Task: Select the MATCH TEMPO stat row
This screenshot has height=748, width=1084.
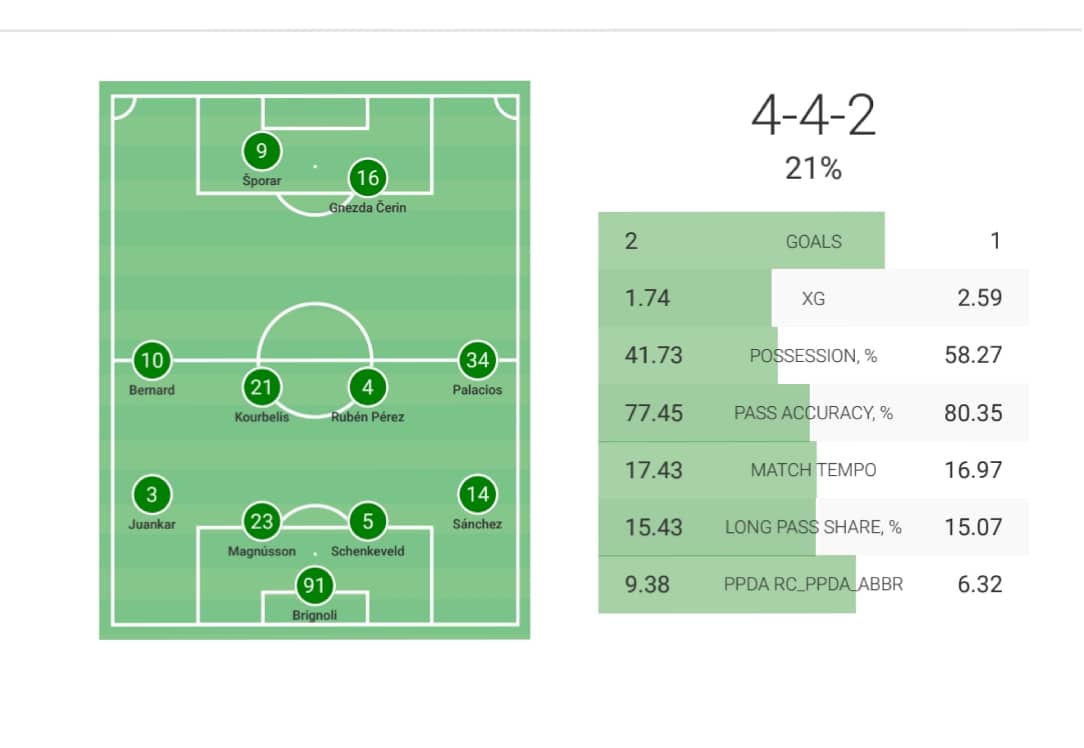Action: coord(813,470)
